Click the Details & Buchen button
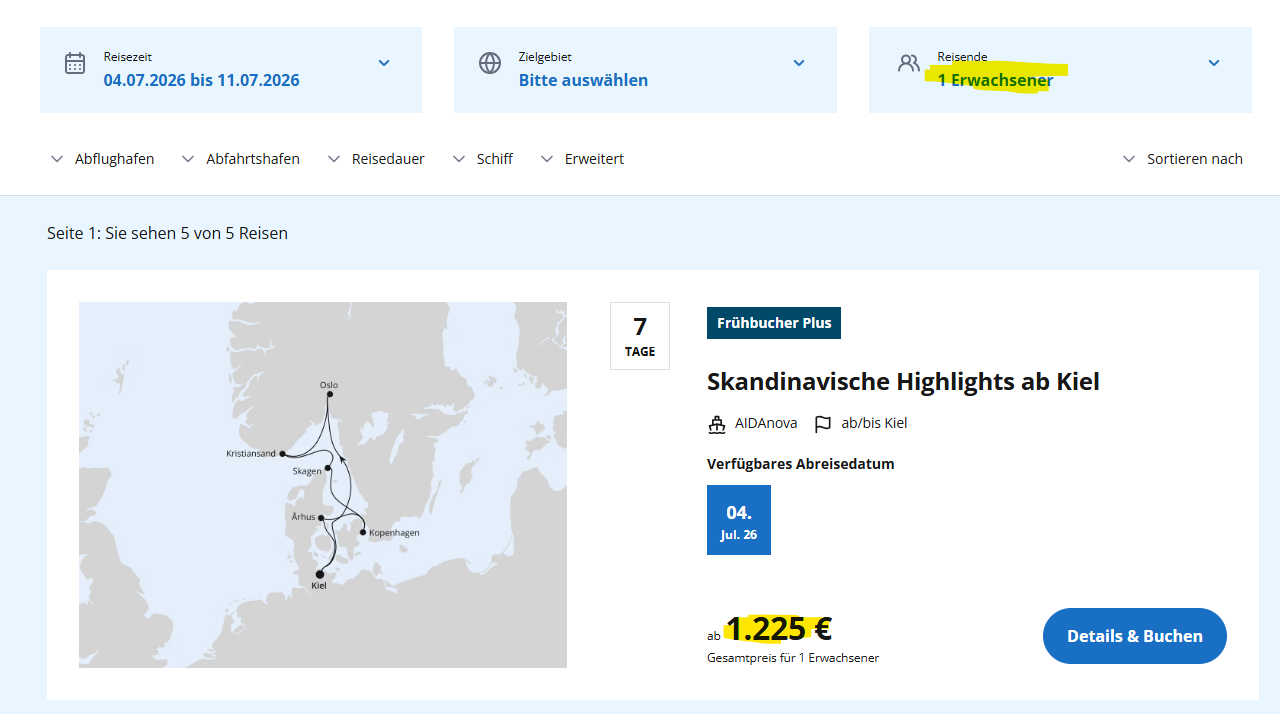This screenshot has height=714, width=1280. click(1135, 636)
